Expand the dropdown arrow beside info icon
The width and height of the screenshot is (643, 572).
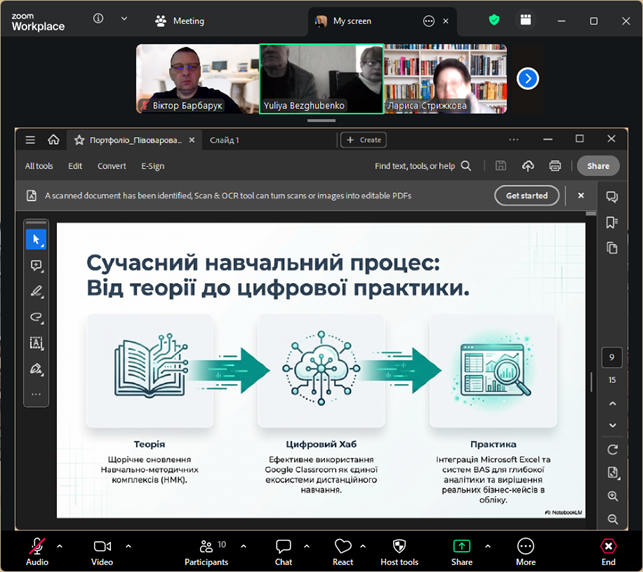coord(124,18)
